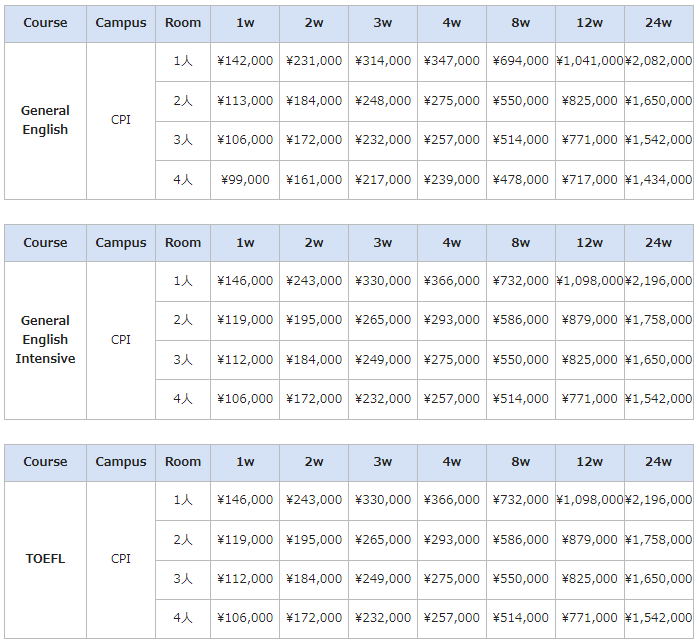The height and width of the screenshot is (644, 698).
Task: Select the ¥99,000 price cell
Action: click(245, 180)
